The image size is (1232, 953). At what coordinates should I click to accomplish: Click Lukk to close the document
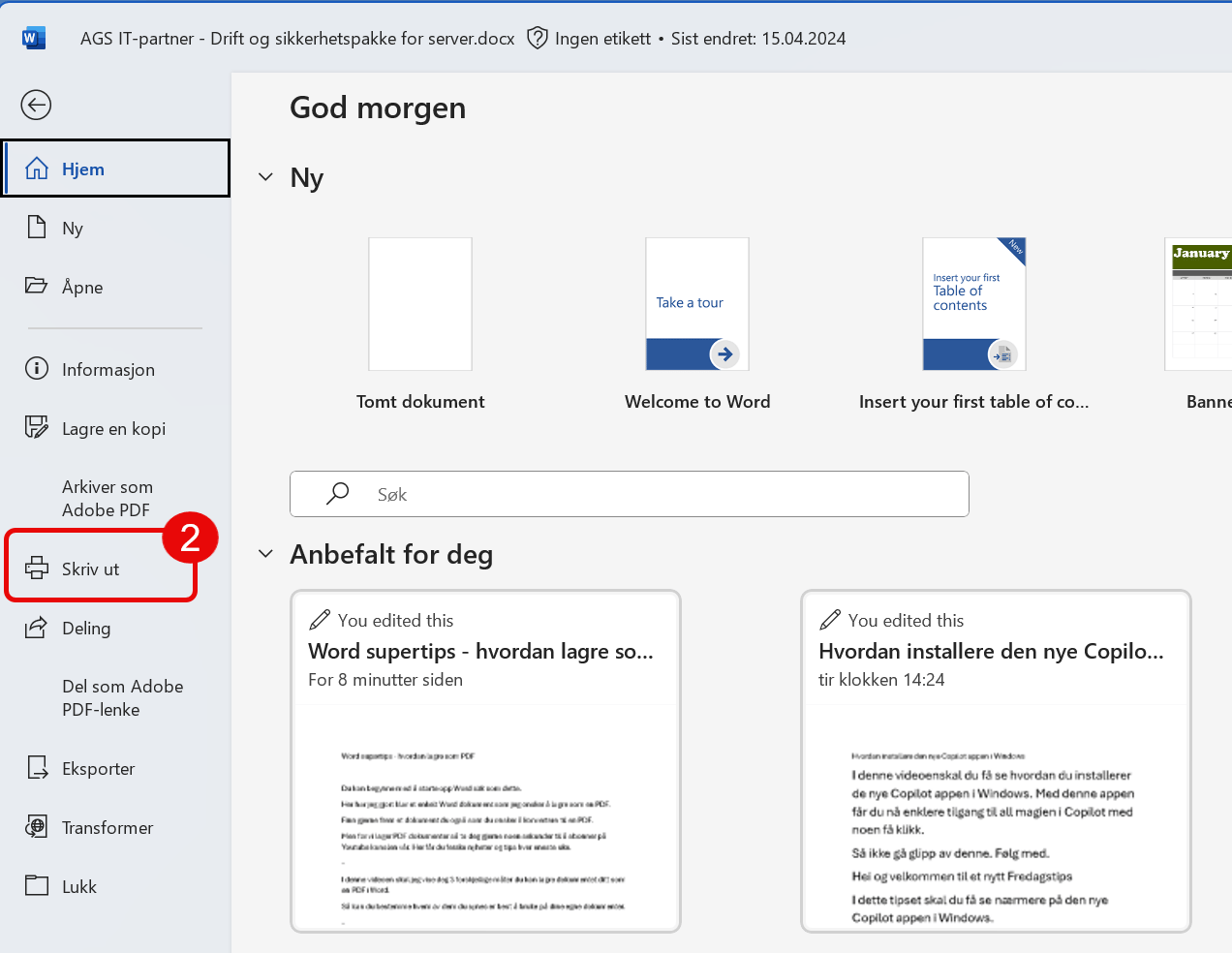click(116, 886)
